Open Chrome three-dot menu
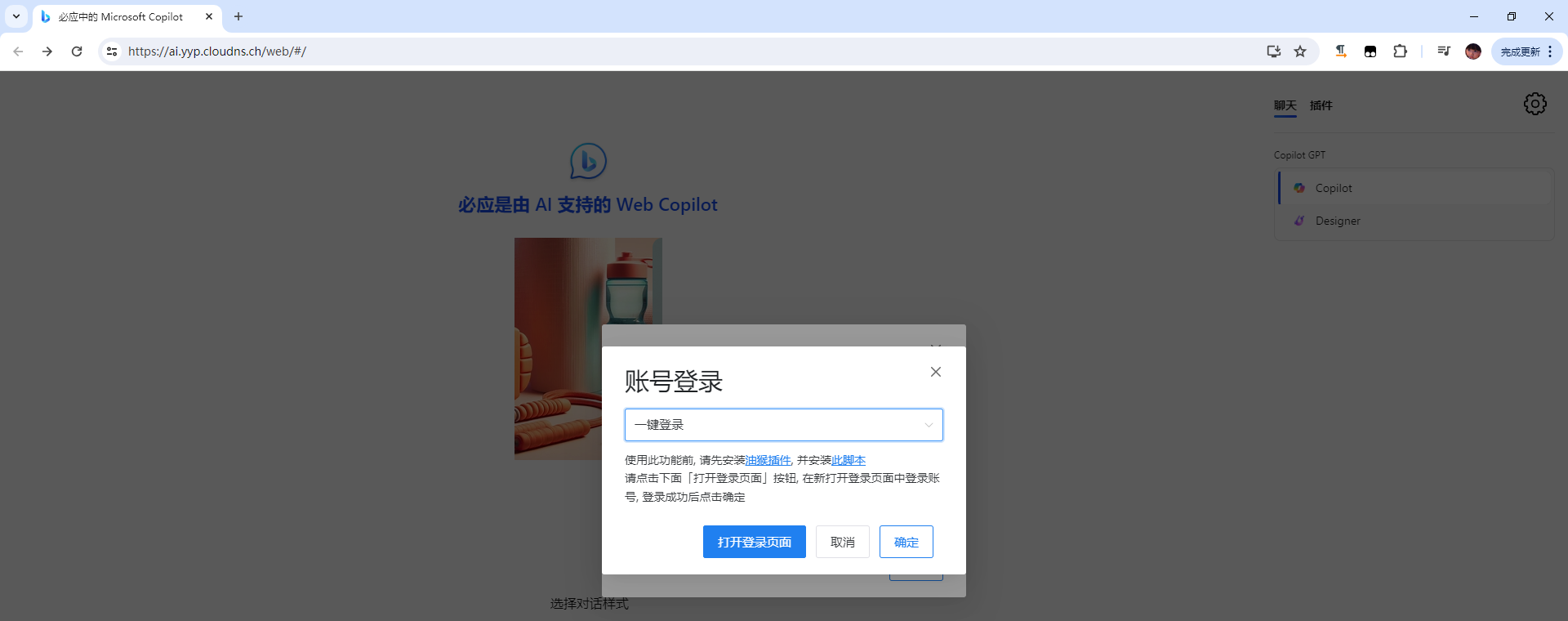 pos(1550,51)
